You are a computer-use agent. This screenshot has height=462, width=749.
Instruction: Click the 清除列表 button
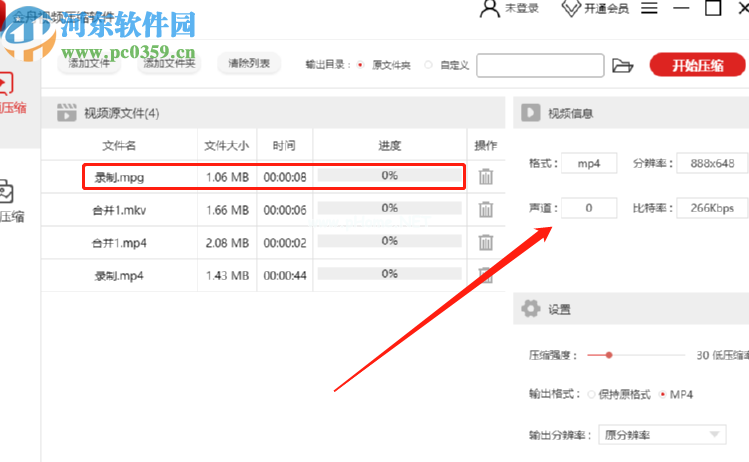pos(249,63)
